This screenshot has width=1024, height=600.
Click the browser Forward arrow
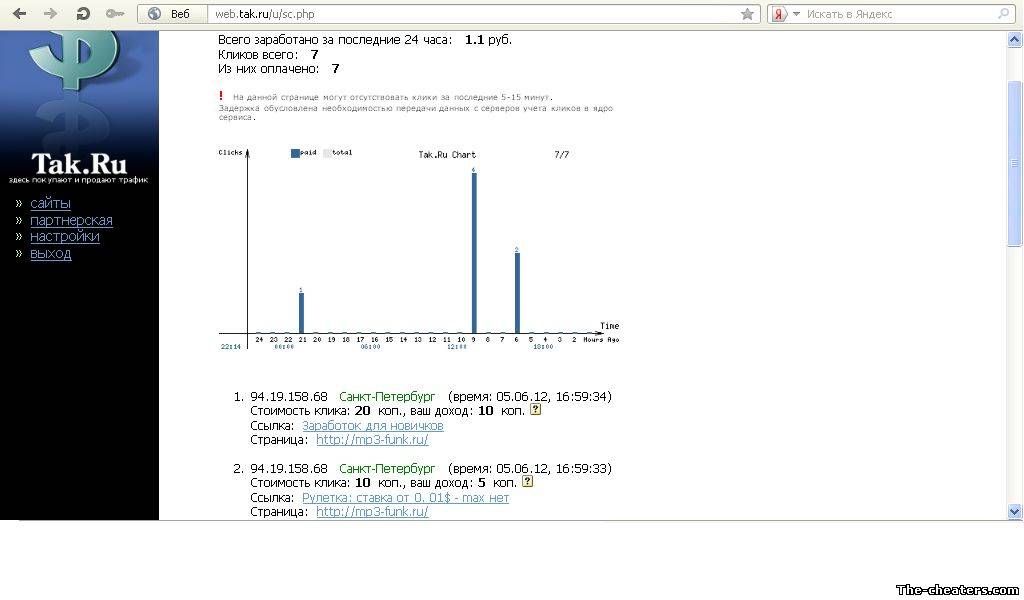51,14
